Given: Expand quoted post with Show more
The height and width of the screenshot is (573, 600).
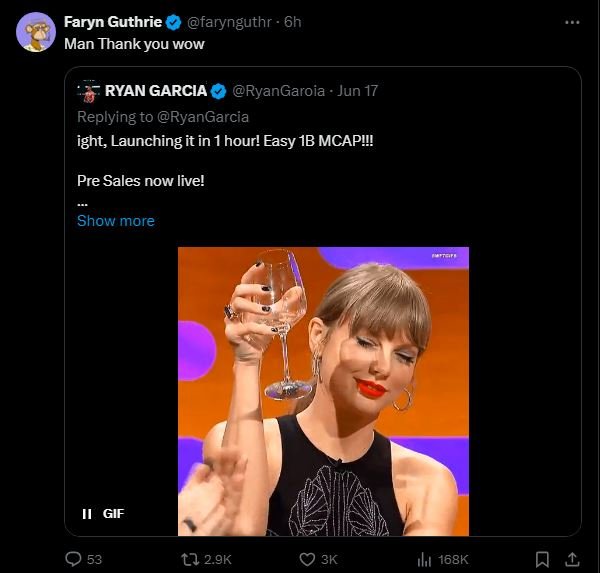Looking at the screenshot, I should pos(116,221).
